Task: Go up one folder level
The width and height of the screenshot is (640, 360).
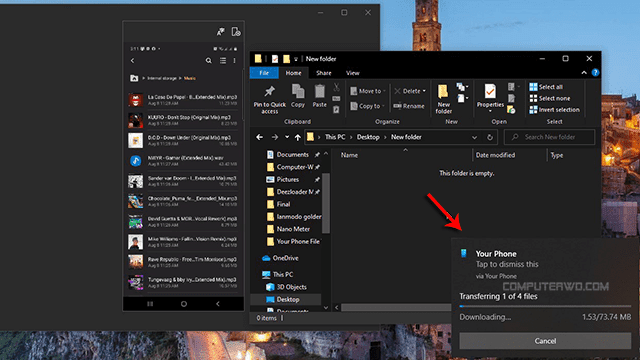Action: 298,137
